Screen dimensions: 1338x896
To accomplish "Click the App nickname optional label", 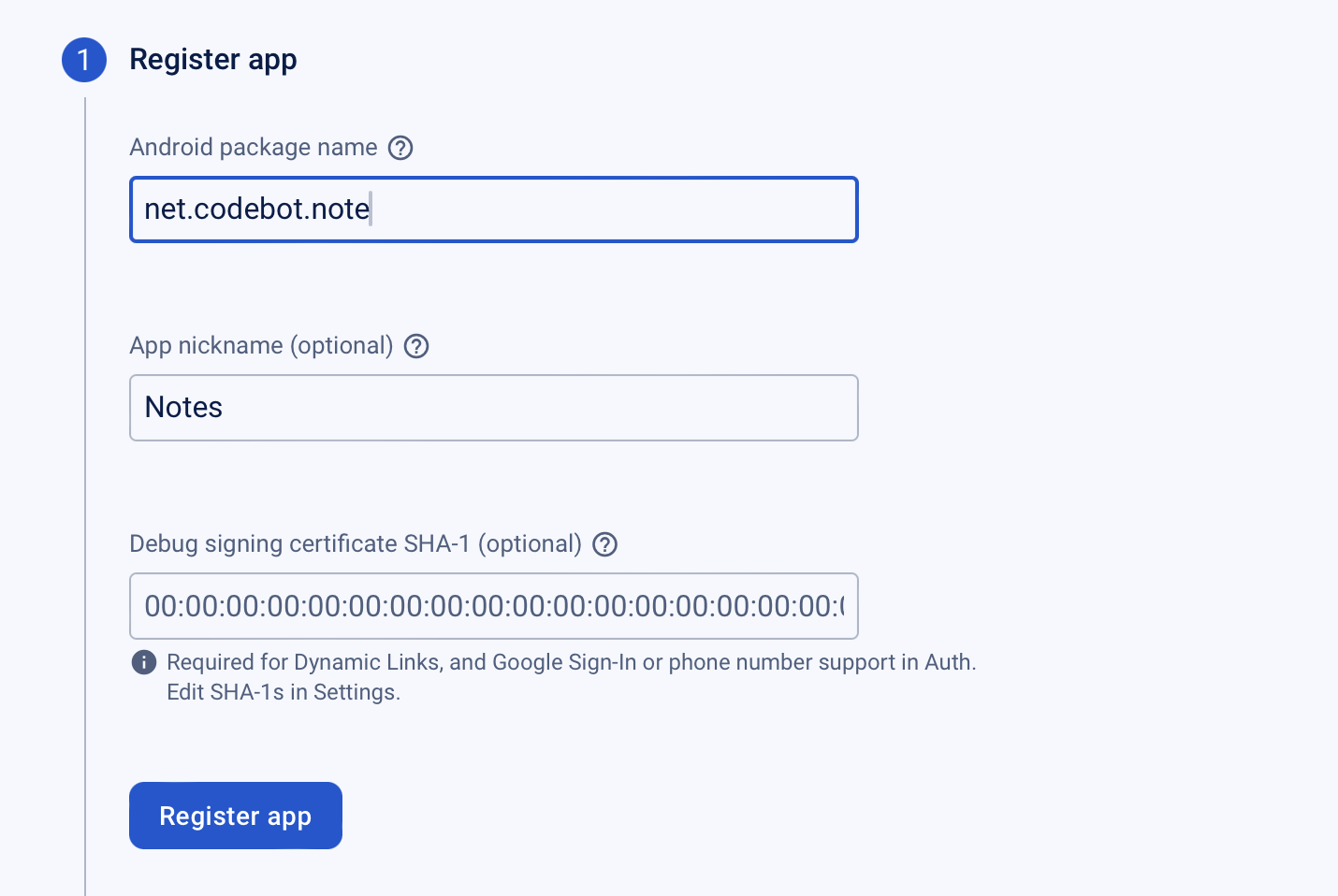I will (261, 345).
